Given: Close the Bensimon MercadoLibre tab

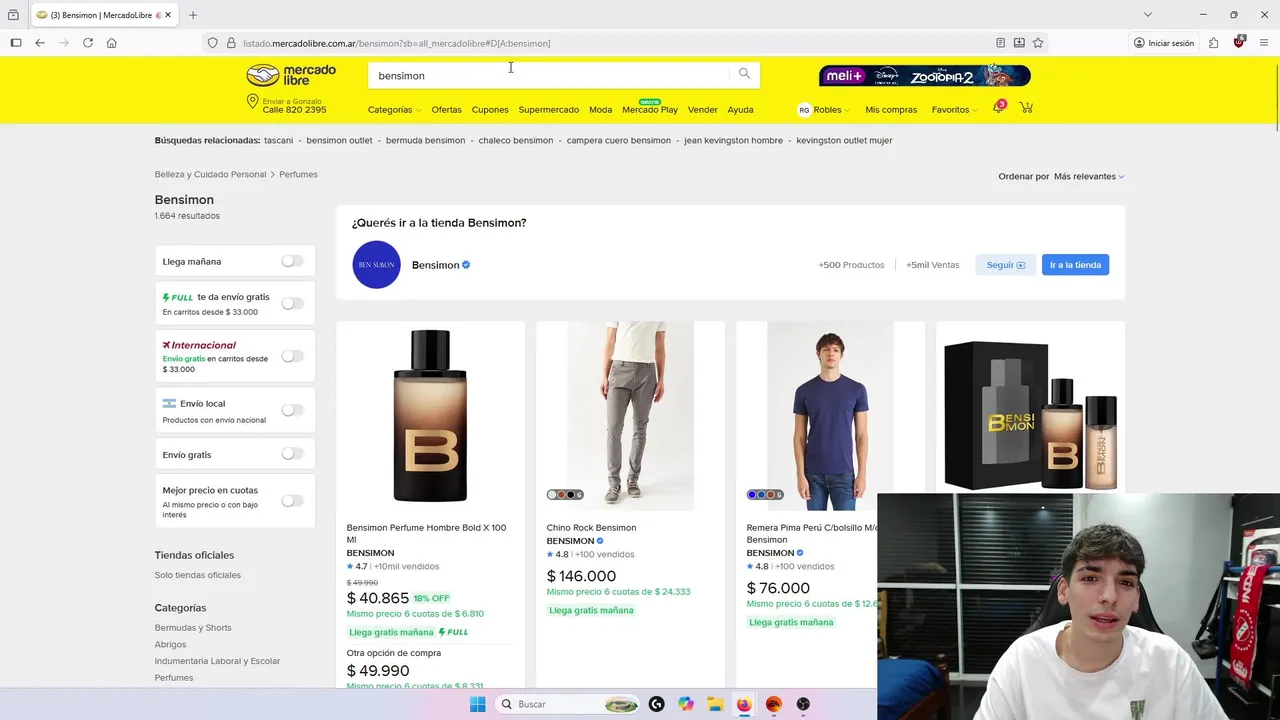Looking at the screenshot, I should pyautogui.click(x=168, y=15).
